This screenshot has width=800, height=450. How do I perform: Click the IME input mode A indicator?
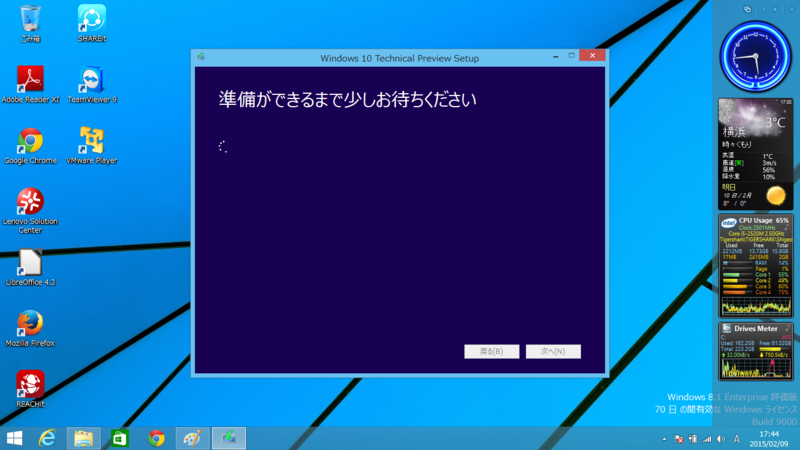coord(737,439)
